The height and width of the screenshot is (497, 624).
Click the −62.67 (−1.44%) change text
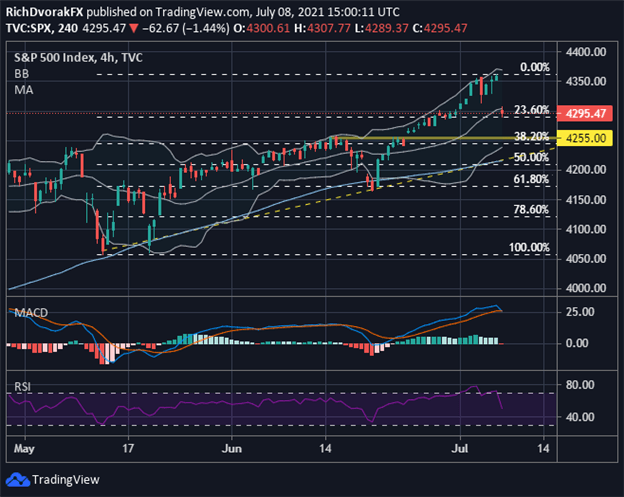click(x=185, y=28)
